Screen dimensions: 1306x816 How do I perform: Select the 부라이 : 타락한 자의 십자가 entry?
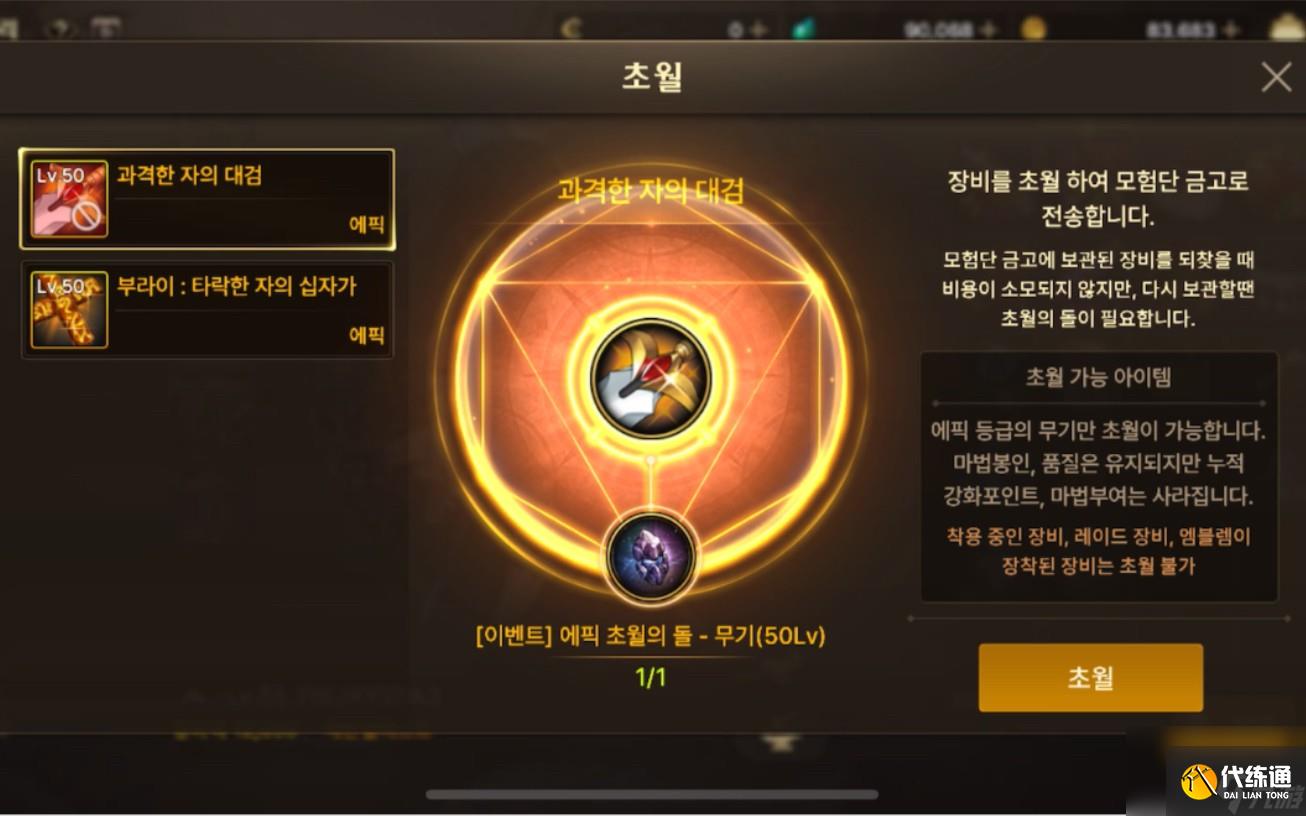pyautogui.click(x=207, y=310)
